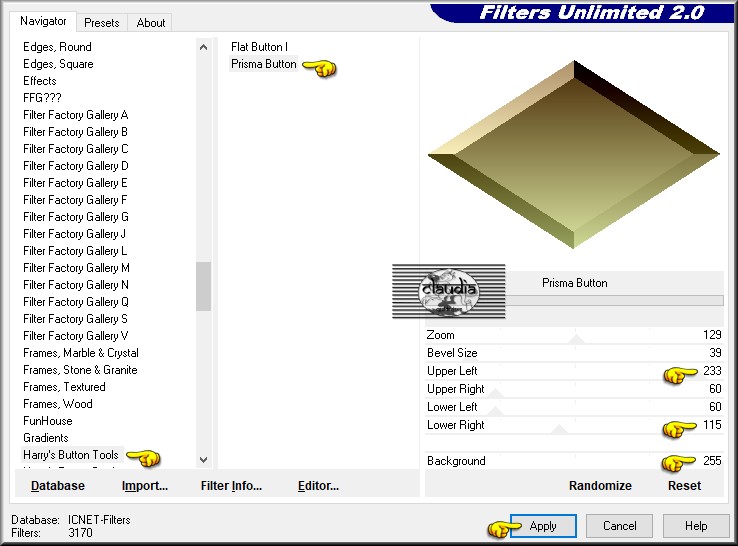Choose the Flat Button I filter
Viewport: 738px width, 546px height.
(x=259, y=47)
